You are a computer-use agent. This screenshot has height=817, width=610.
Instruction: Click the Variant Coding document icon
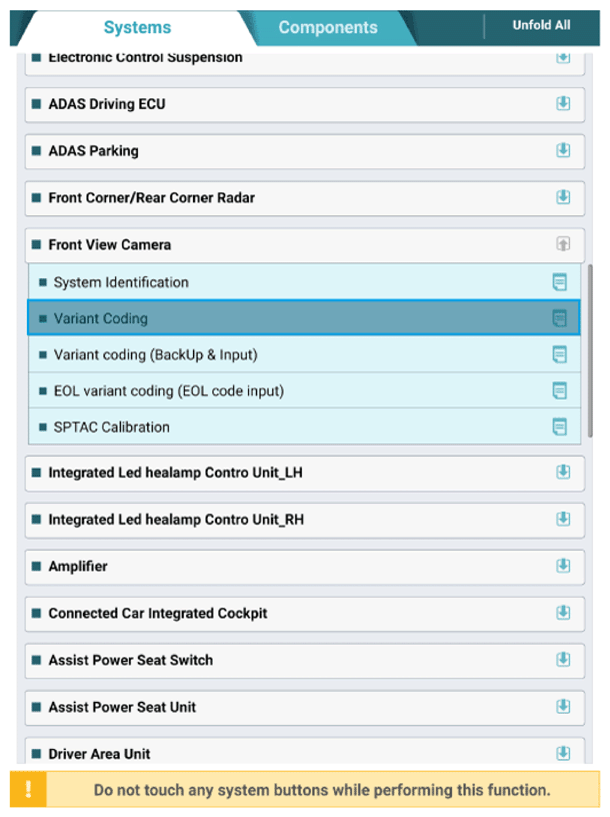560,319
